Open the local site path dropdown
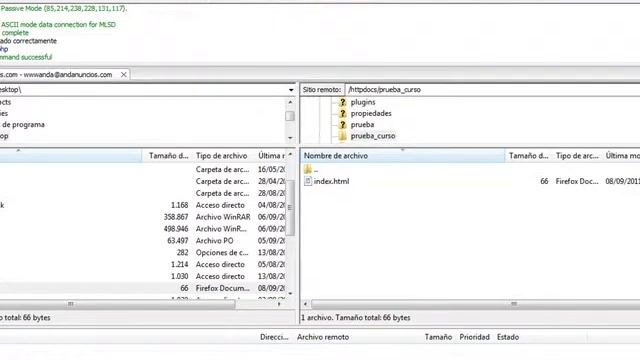 tap(291, 90)
